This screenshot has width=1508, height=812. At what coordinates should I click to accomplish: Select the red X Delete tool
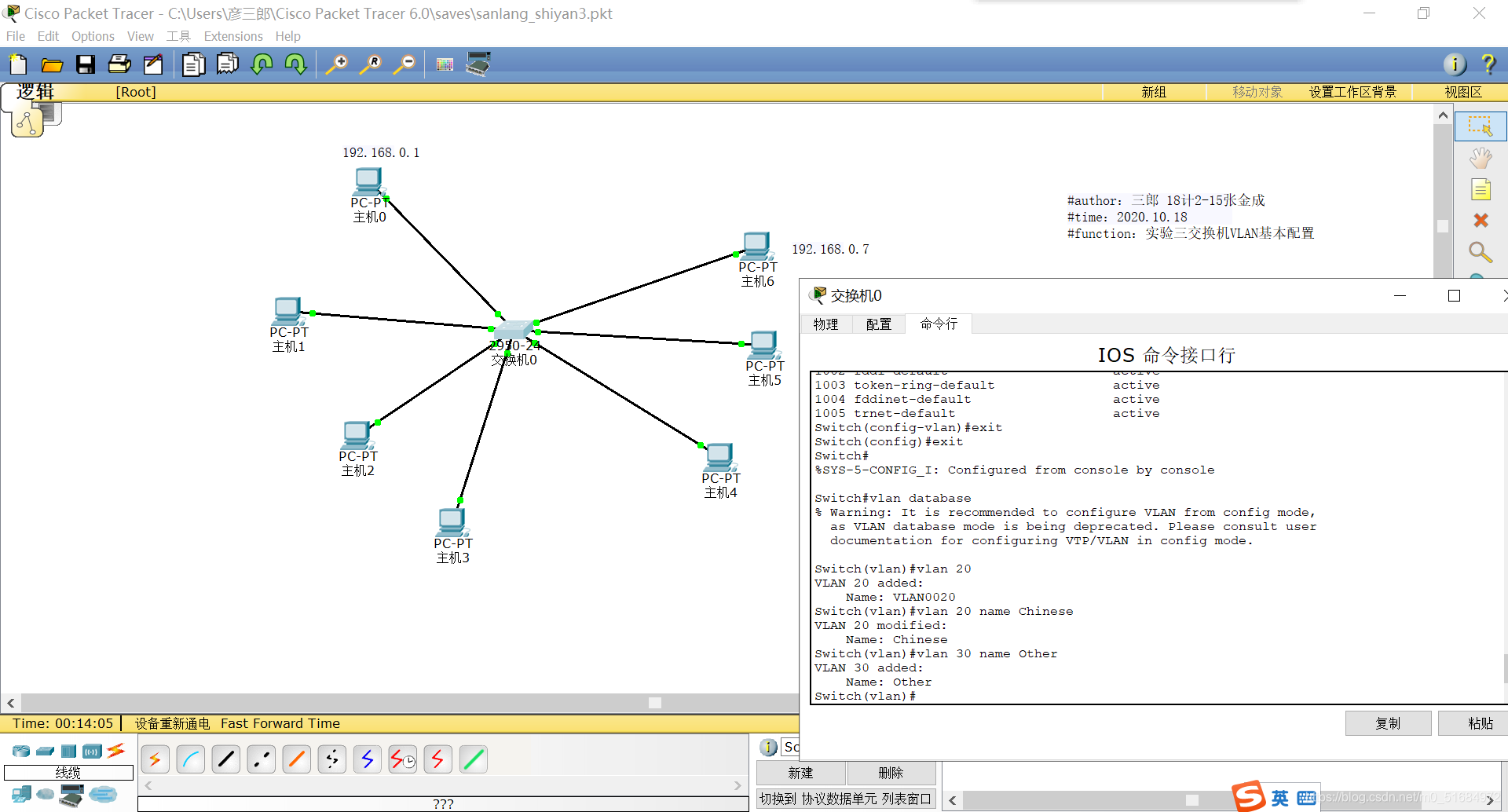coord(1481,221)
